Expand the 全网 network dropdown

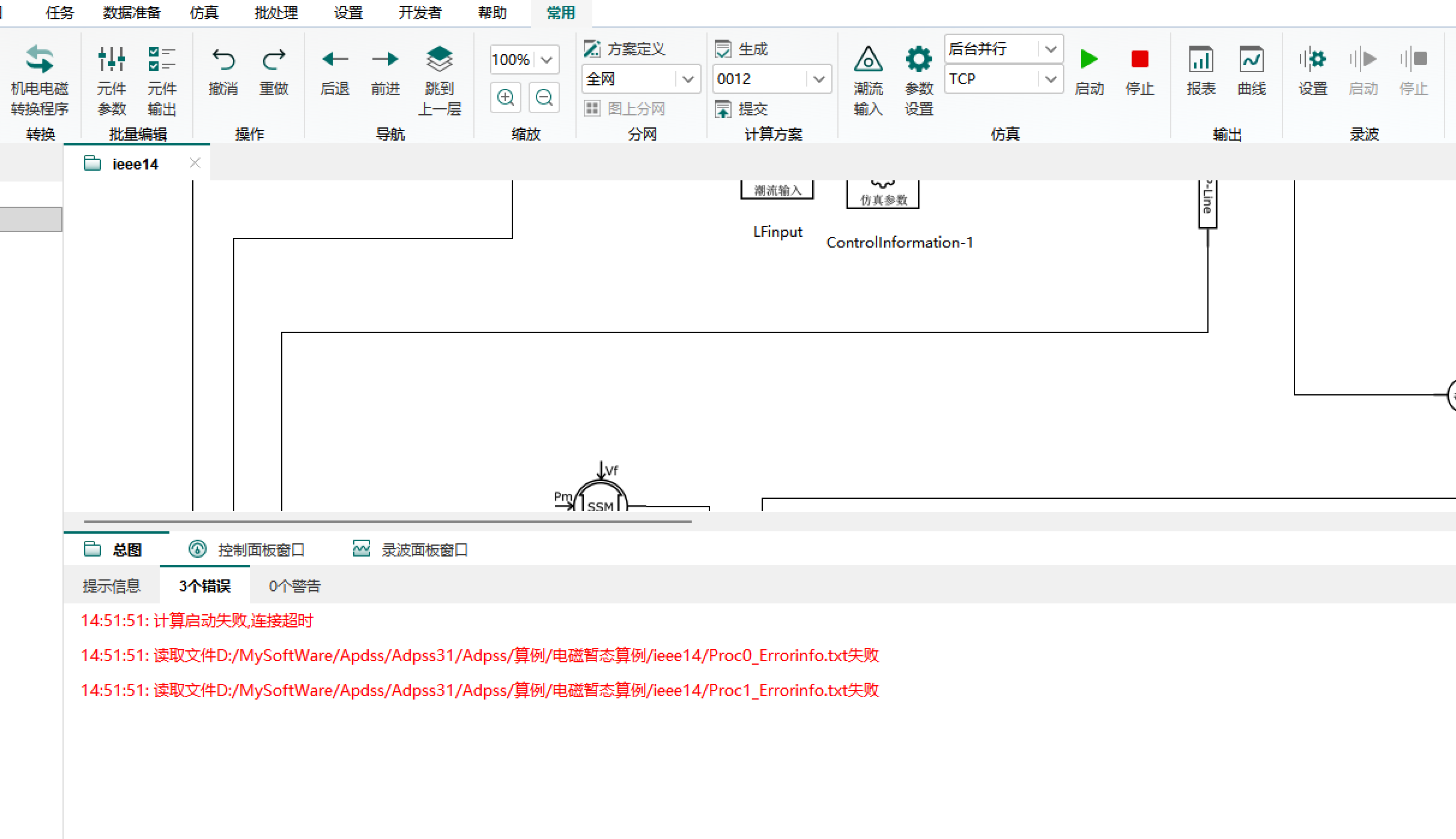pyautogui.click(x=688, y=79)
